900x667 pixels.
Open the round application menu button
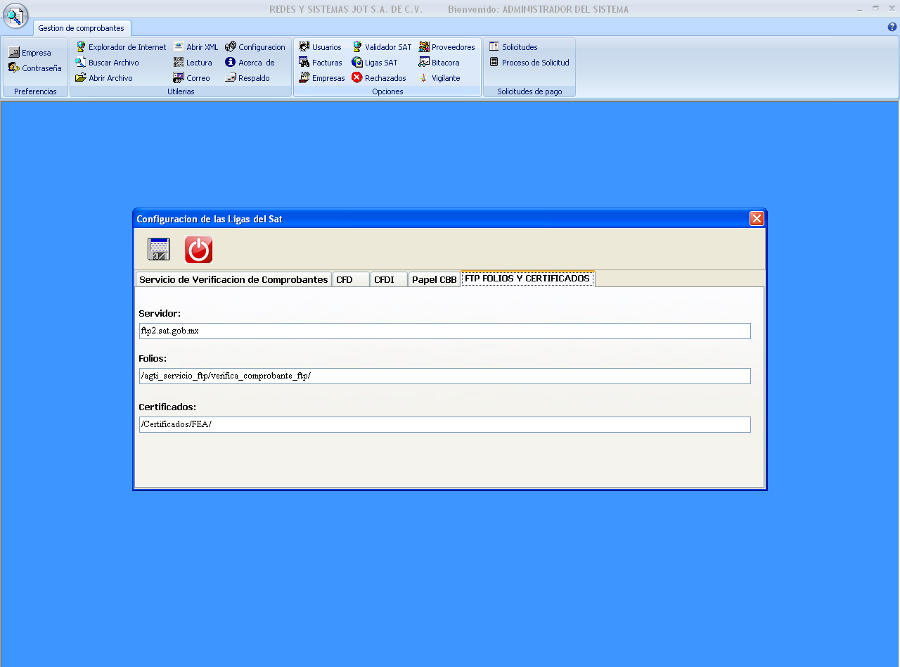point(15,16)
